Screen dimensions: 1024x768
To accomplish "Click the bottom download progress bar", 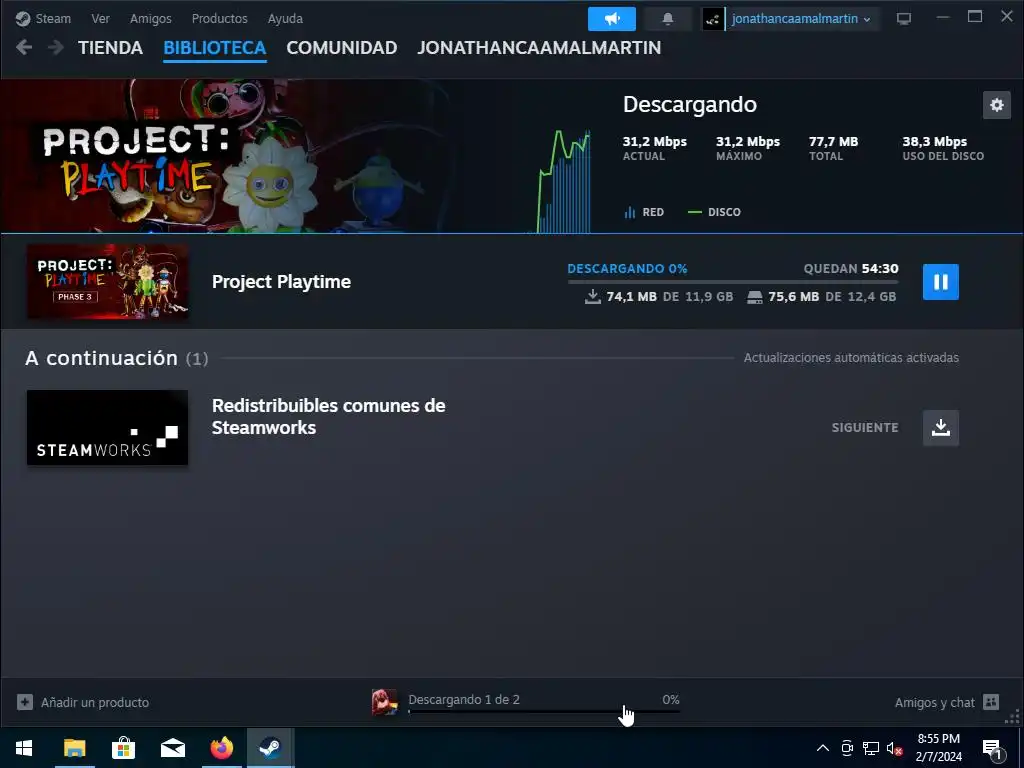I will tap(543, 711).
